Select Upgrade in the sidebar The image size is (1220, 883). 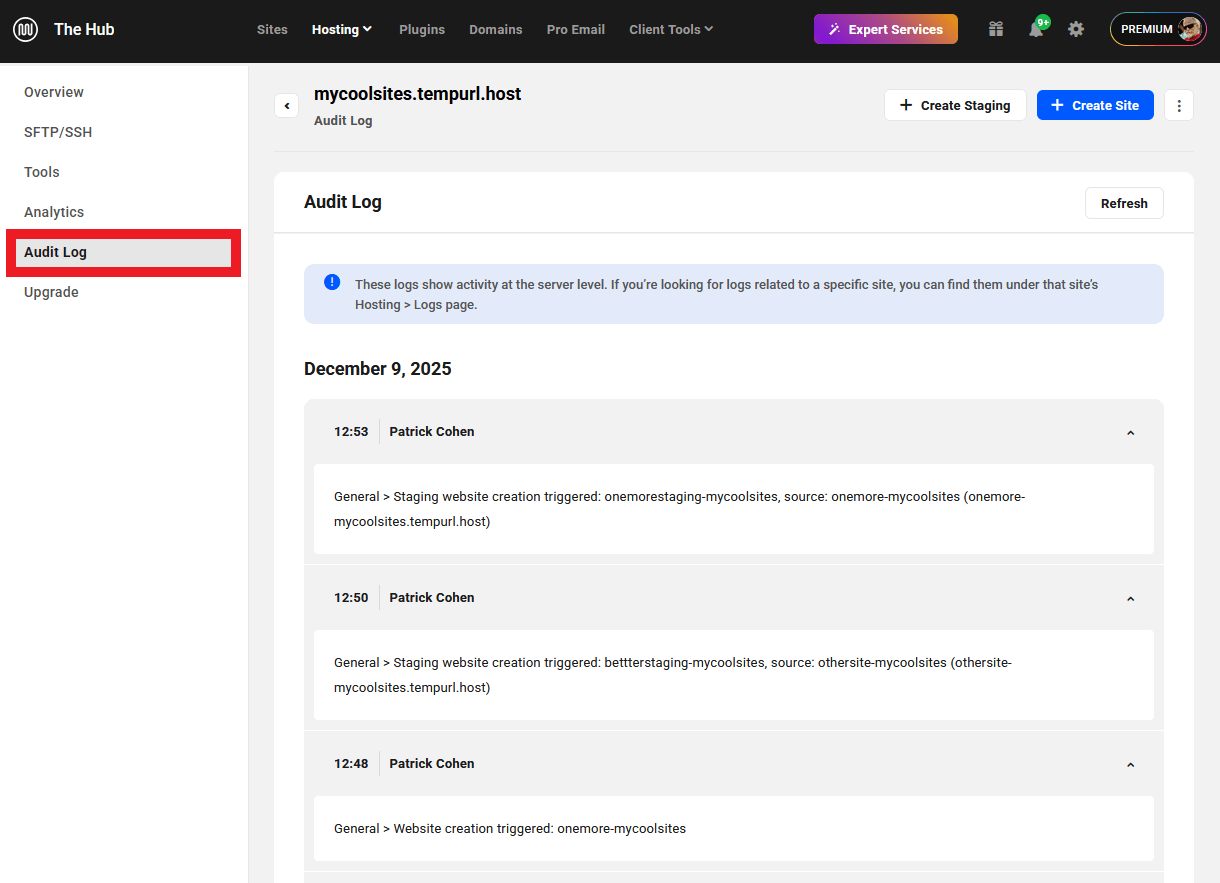pyautogui.click(x=51, y=292)
